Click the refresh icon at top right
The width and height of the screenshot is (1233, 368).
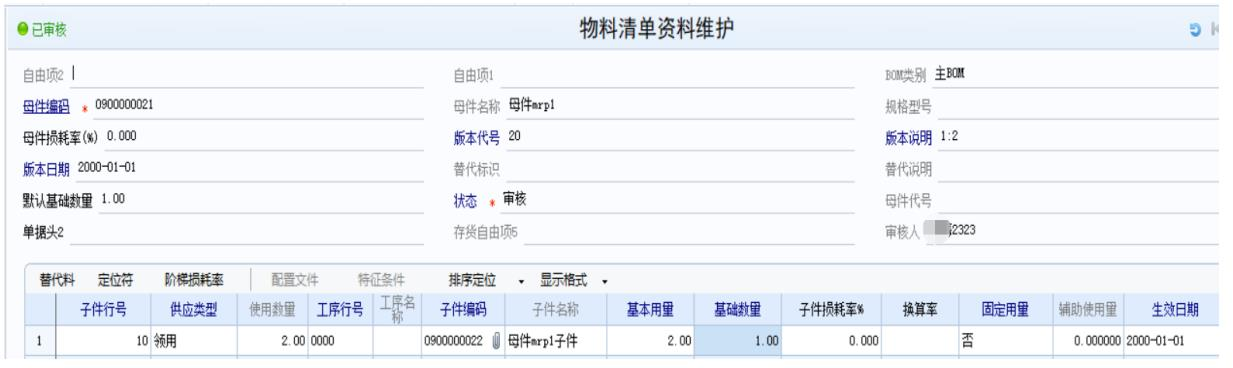(1196, 31)
